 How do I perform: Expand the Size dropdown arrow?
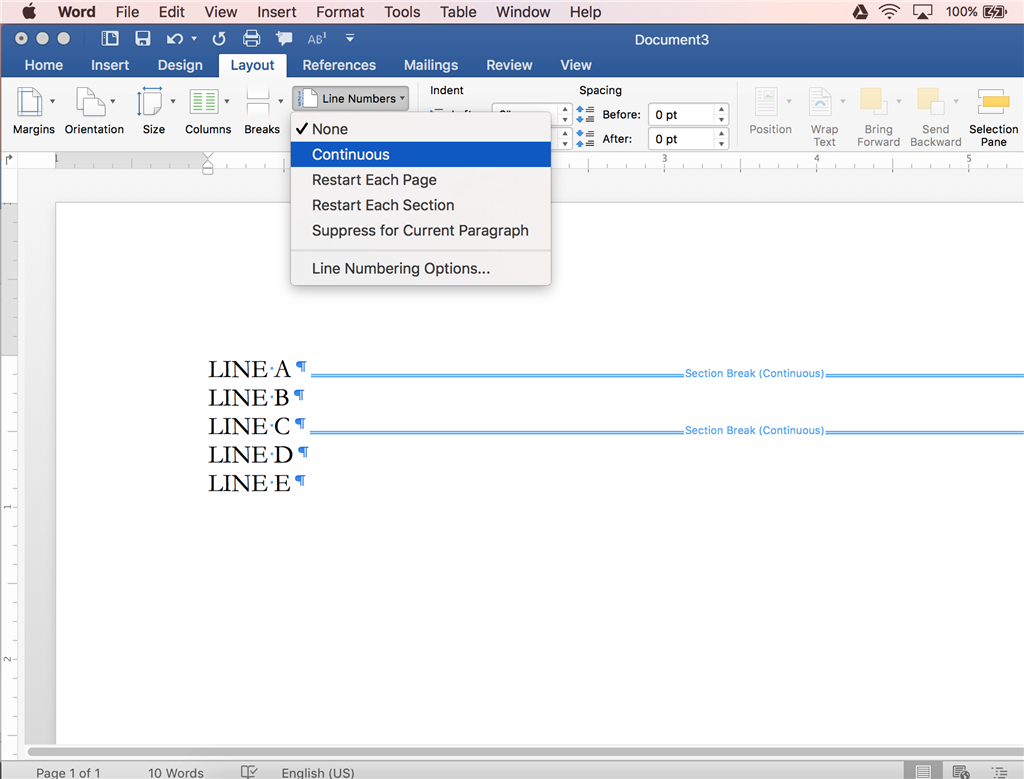(172, 101)
